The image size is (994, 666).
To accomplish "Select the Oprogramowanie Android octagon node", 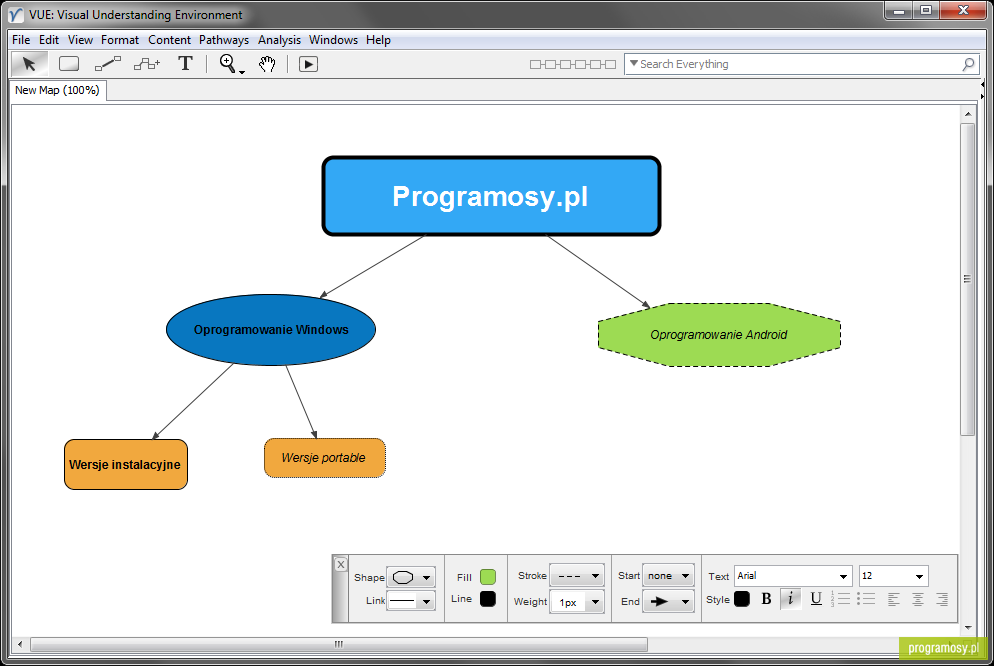I will (719, 335).
